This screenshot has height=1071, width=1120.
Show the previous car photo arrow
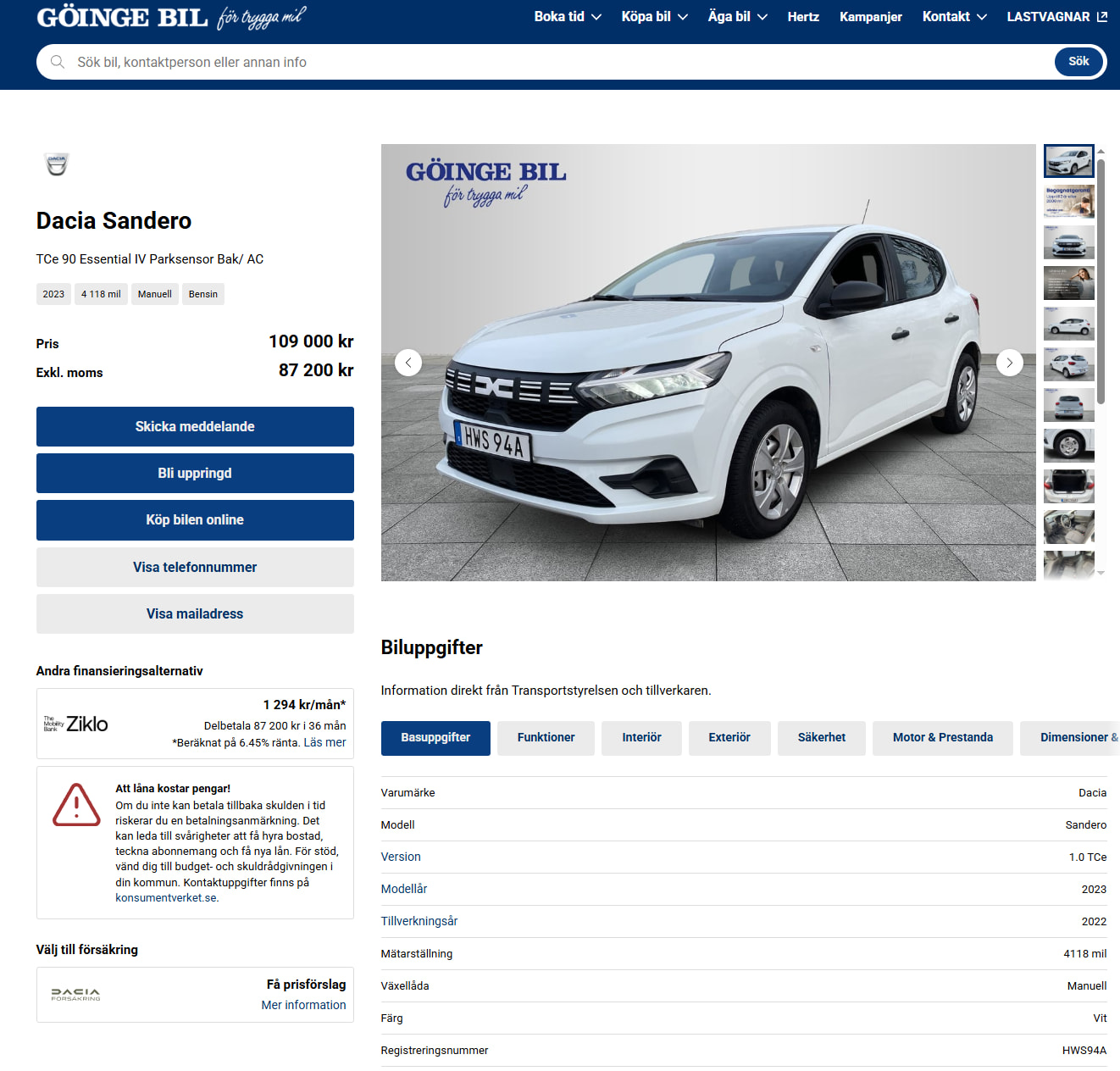(408, 363)
